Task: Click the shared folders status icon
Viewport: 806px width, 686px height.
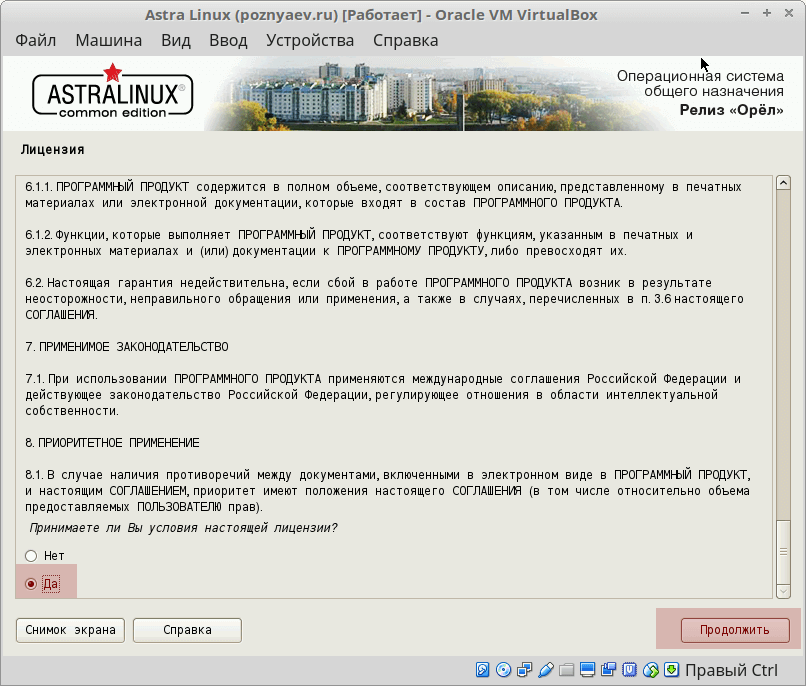Action: [x=566, y=670]
